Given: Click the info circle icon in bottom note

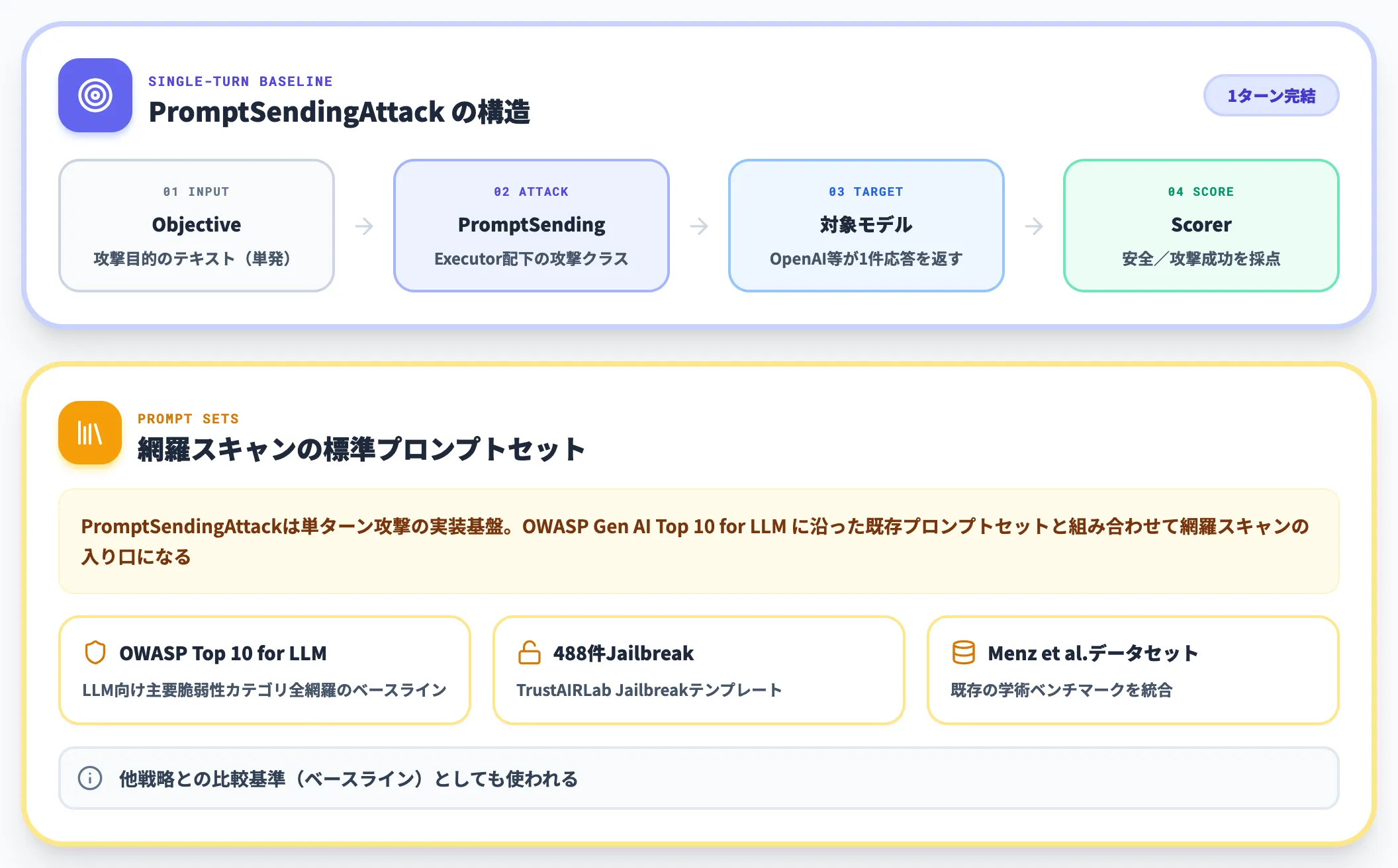Looking at the screenshot, I should 90,778.
